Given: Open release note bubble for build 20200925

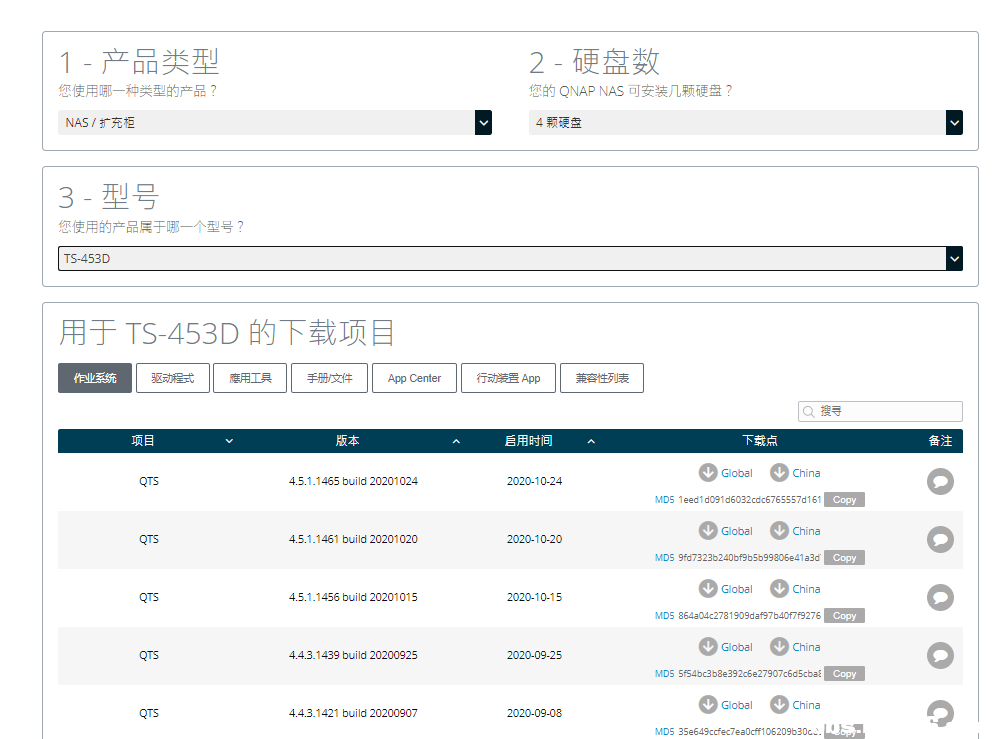Looking at the screenshot, I should tap(940, 656).
